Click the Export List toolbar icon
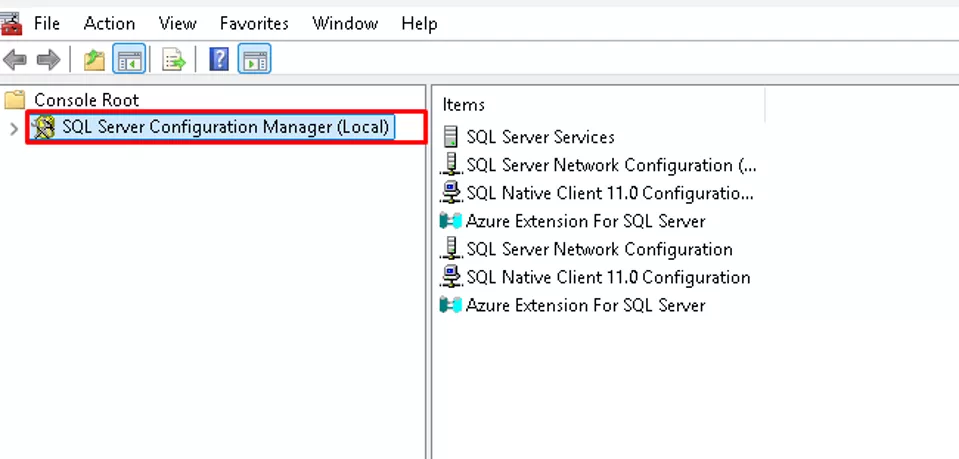 tap(174, 60)
